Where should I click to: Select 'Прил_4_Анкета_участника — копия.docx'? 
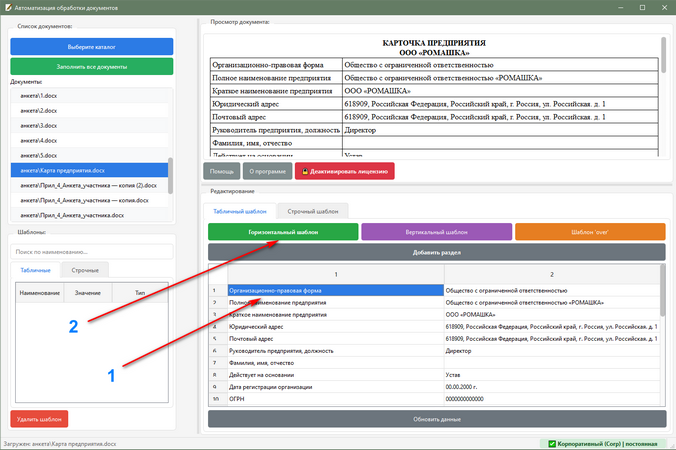(x=89, y=200)
